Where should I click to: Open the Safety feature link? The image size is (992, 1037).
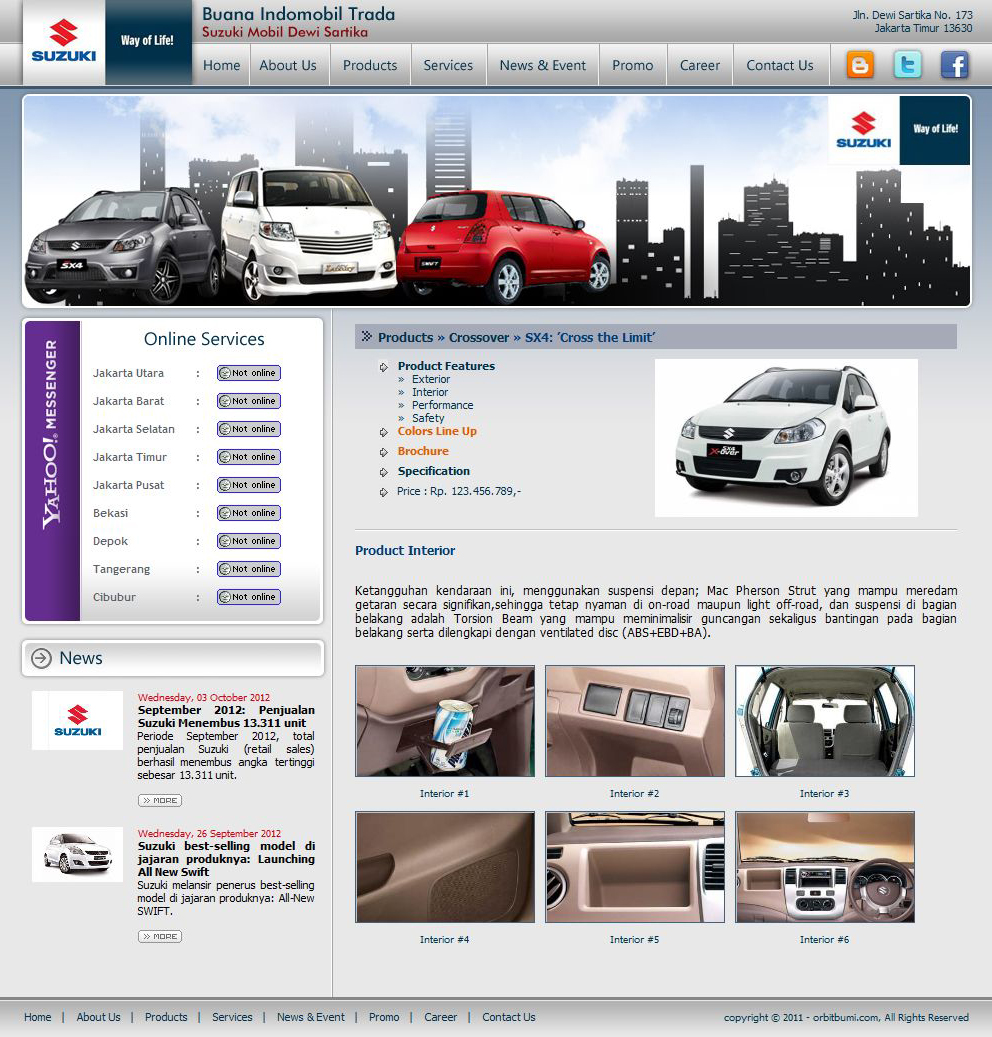(x=428, y=418)
